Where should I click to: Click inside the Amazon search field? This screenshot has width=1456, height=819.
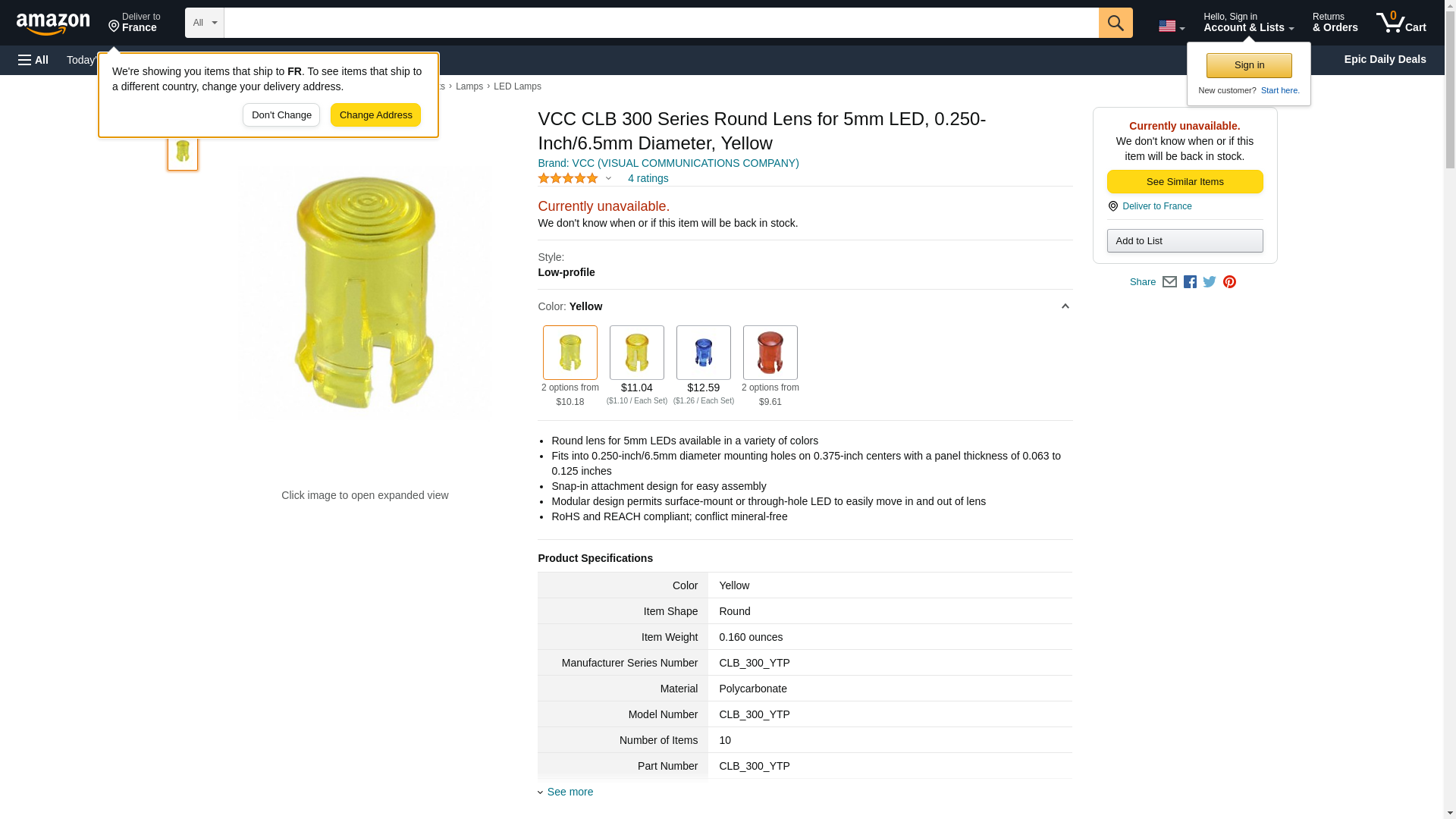click(x=661, y=23)
